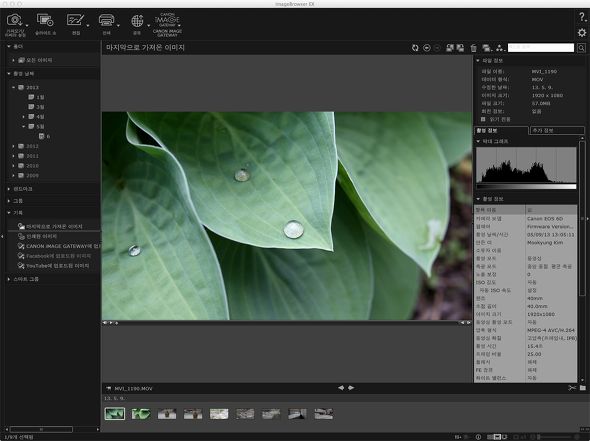The width and height of the screenshot is (590, 441).
Task: Open the edit tool dropdown arrow
Action: pyautogui.click(x=88, y=26)
